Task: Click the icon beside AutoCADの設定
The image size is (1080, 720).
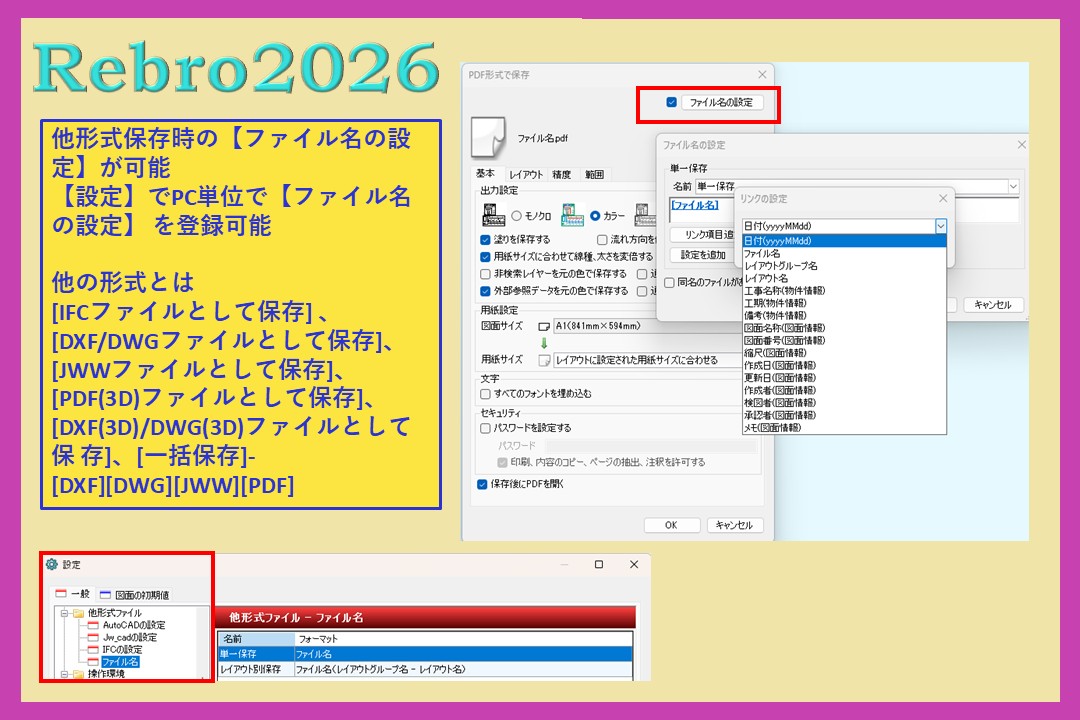Action: pyautogui.click(x=93, y=625)
